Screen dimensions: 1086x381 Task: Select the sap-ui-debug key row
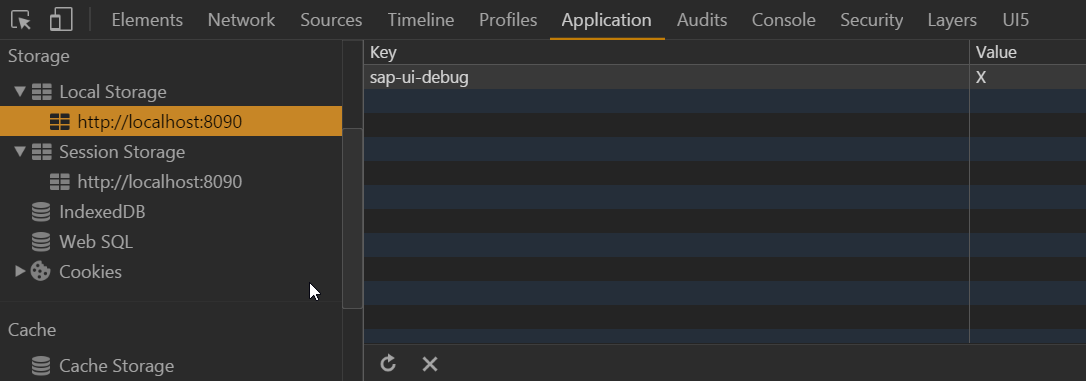pos(724,77)
